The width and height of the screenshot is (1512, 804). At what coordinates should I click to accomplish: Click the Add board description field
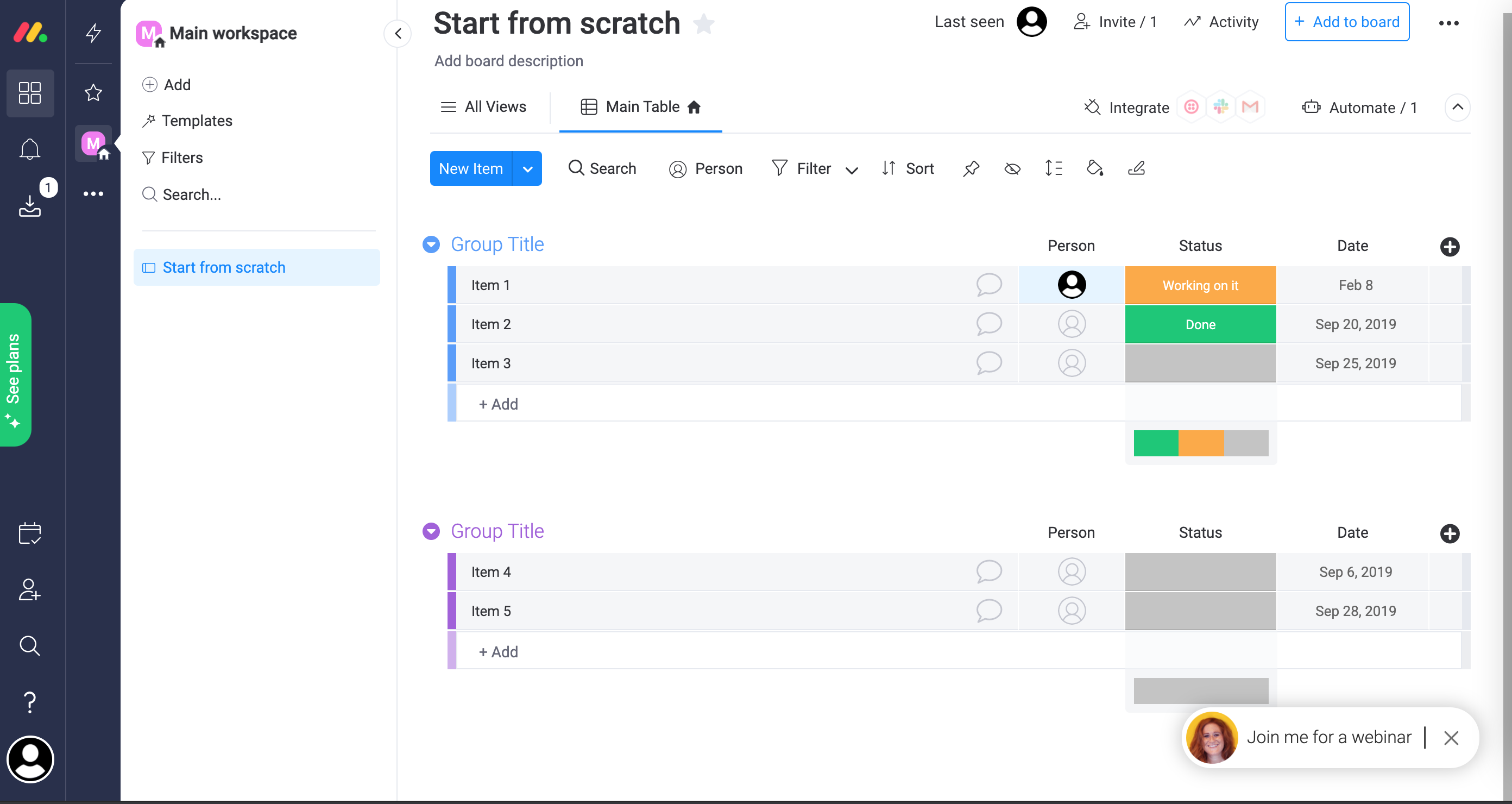508,61
